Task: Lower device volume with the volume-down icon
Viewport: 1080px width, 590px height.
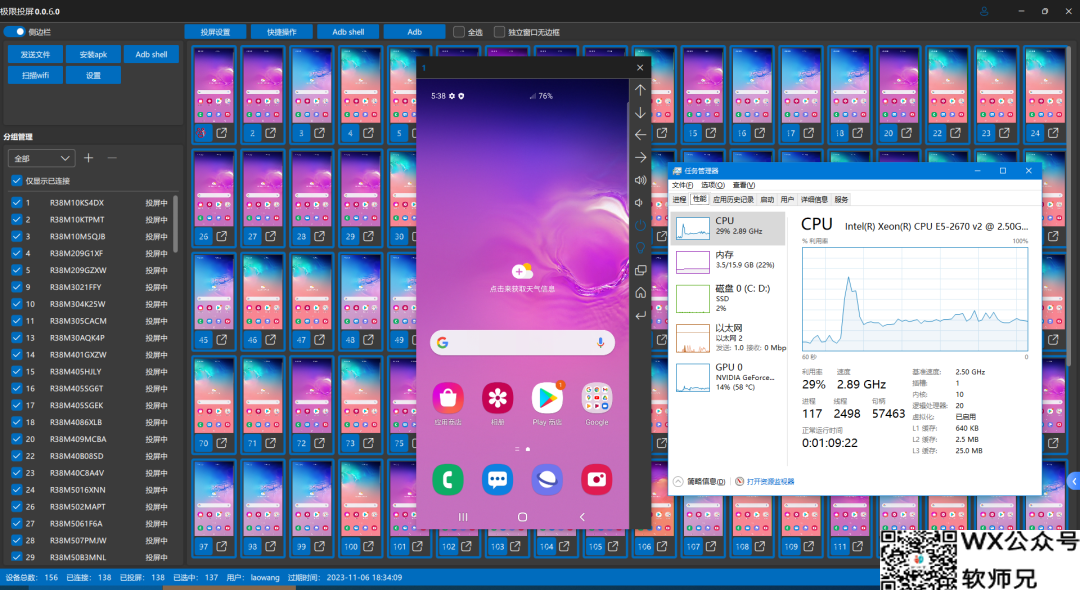Action: click(x=639, y=203)
